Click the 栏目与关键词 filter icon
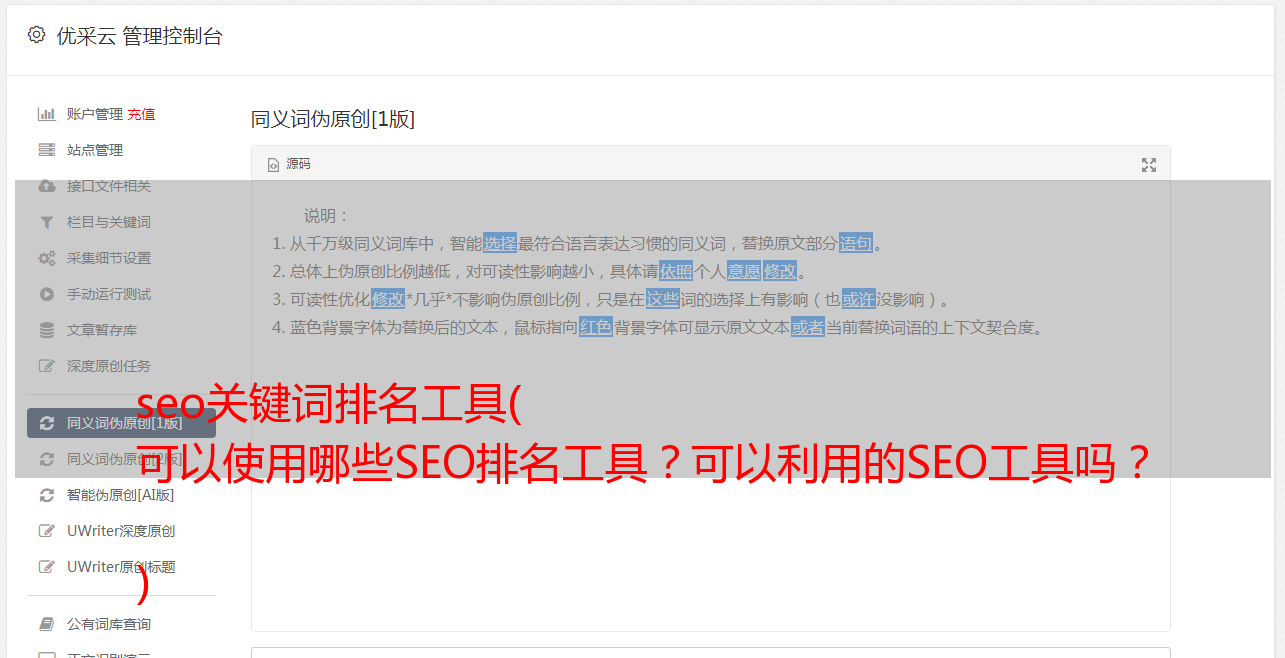1285x658 pixels. pyautogui.click(x=46, y=222)
